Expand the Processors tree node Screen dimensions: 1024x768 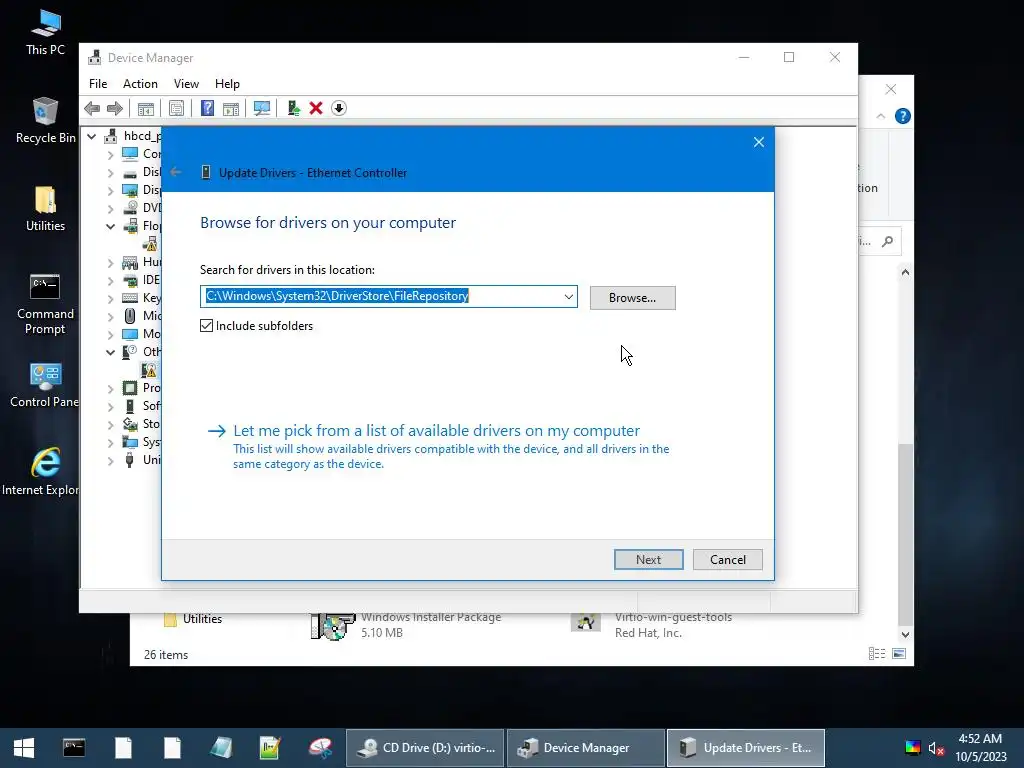coord(110,389)
